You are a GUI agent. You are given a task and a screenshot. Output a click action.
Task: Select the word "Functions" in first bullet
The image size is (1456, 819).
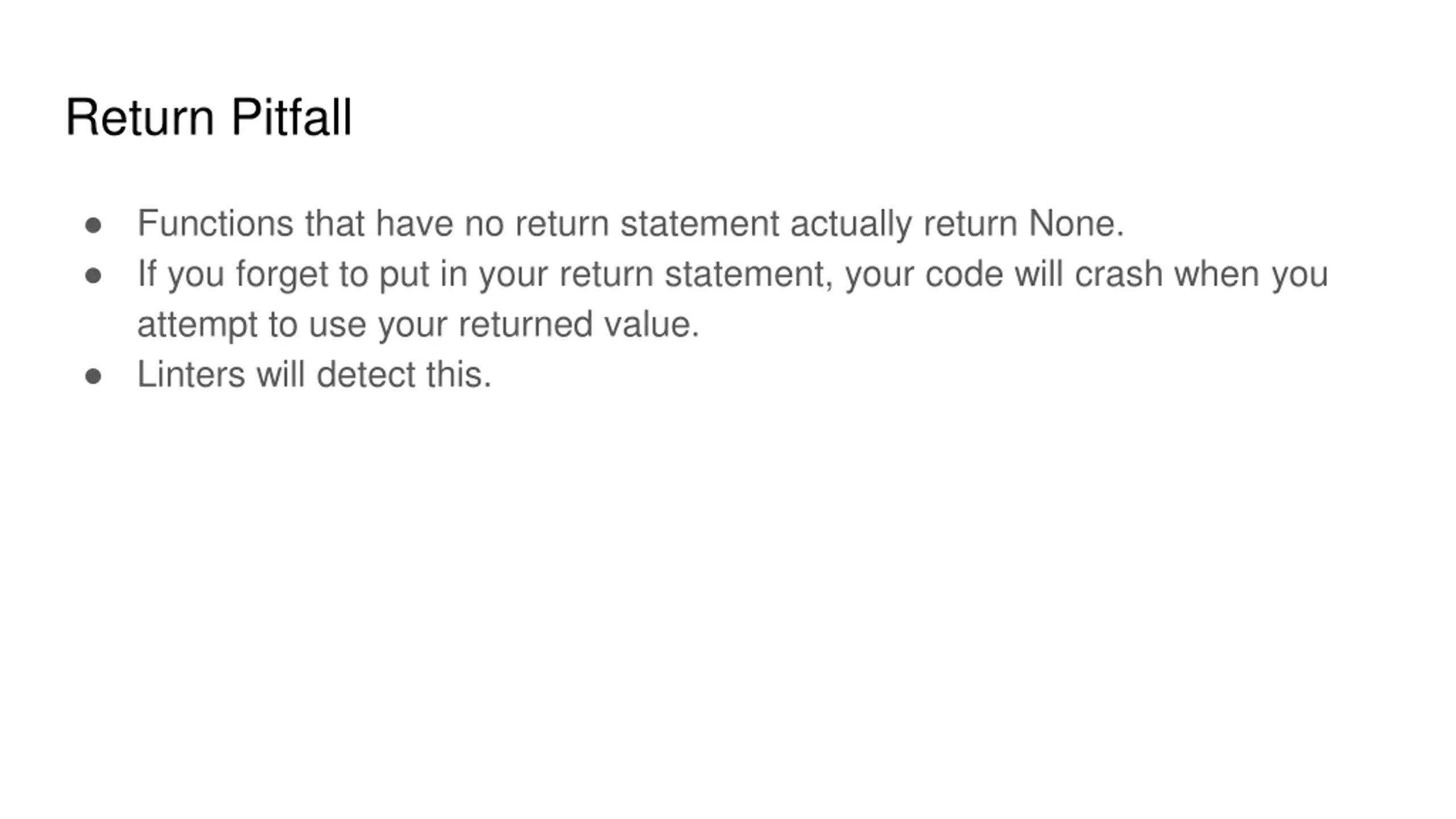point(216,223)
